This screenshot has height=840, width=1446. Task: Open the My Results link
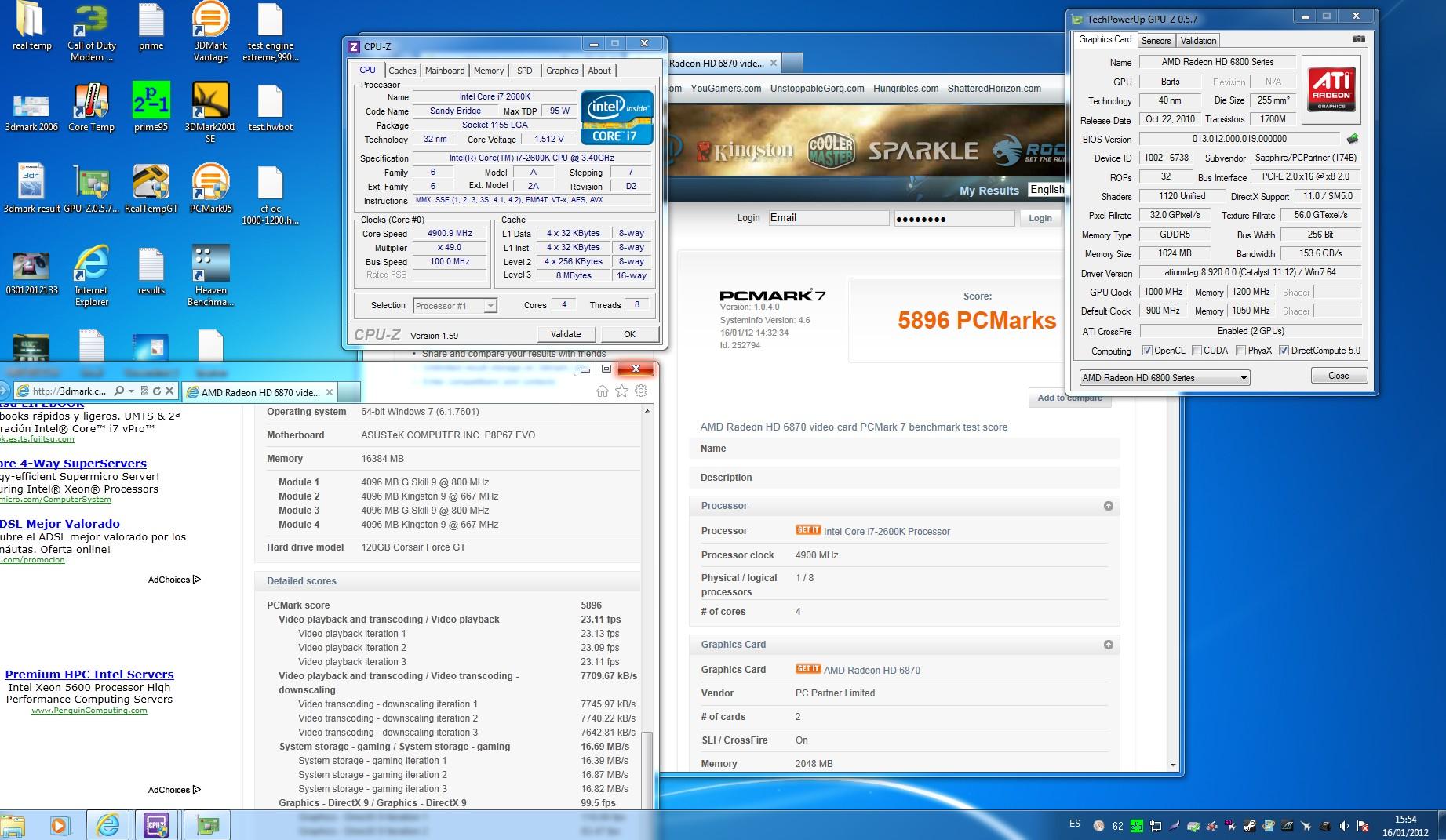[989, 191]
